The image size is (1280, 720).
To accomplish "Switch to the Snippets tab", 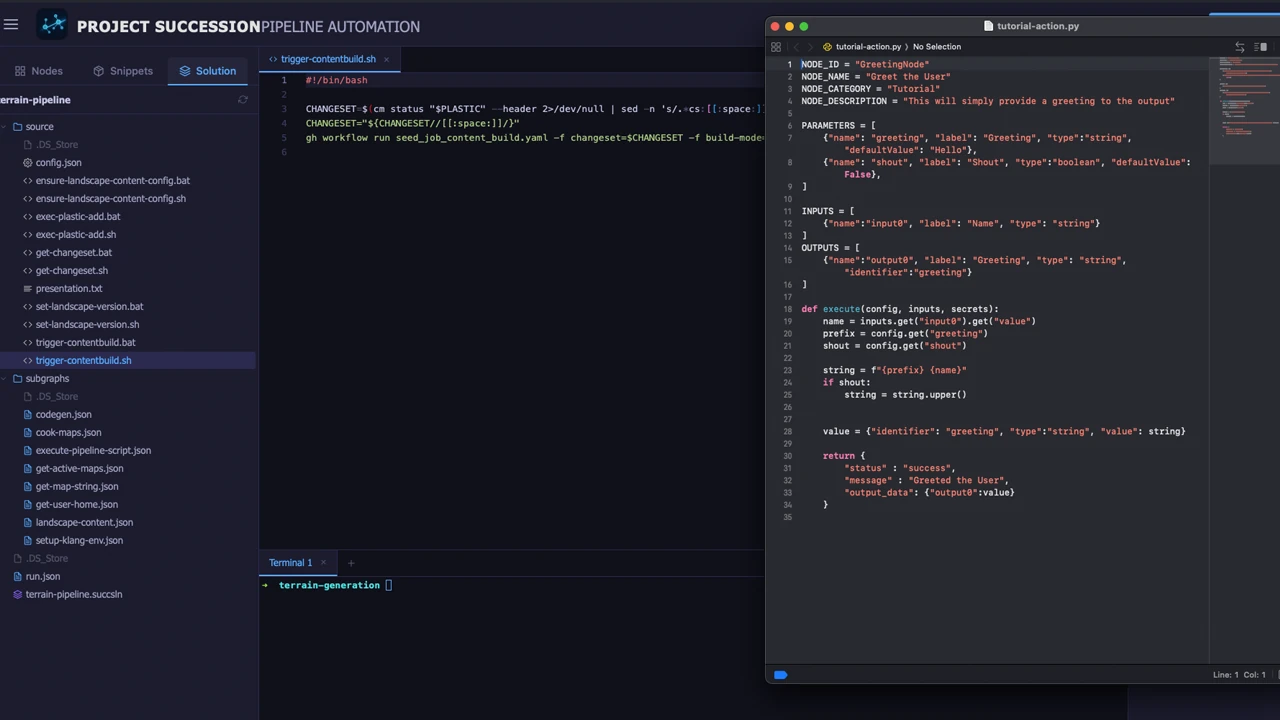I will click(x=122, y=71).
